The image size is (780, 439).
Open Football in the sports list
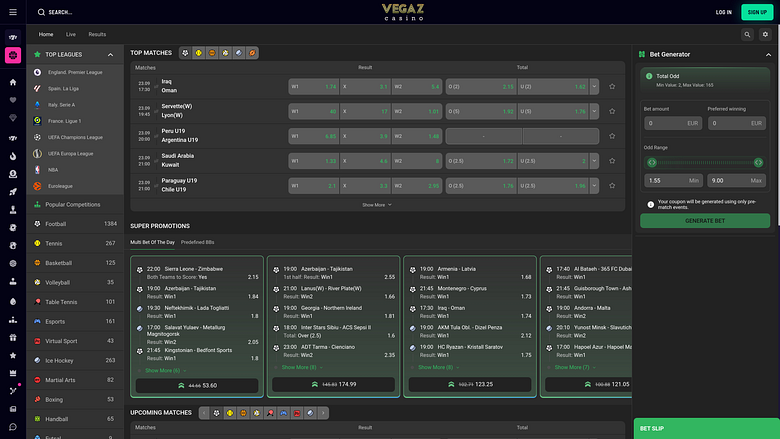coord(75,224)
